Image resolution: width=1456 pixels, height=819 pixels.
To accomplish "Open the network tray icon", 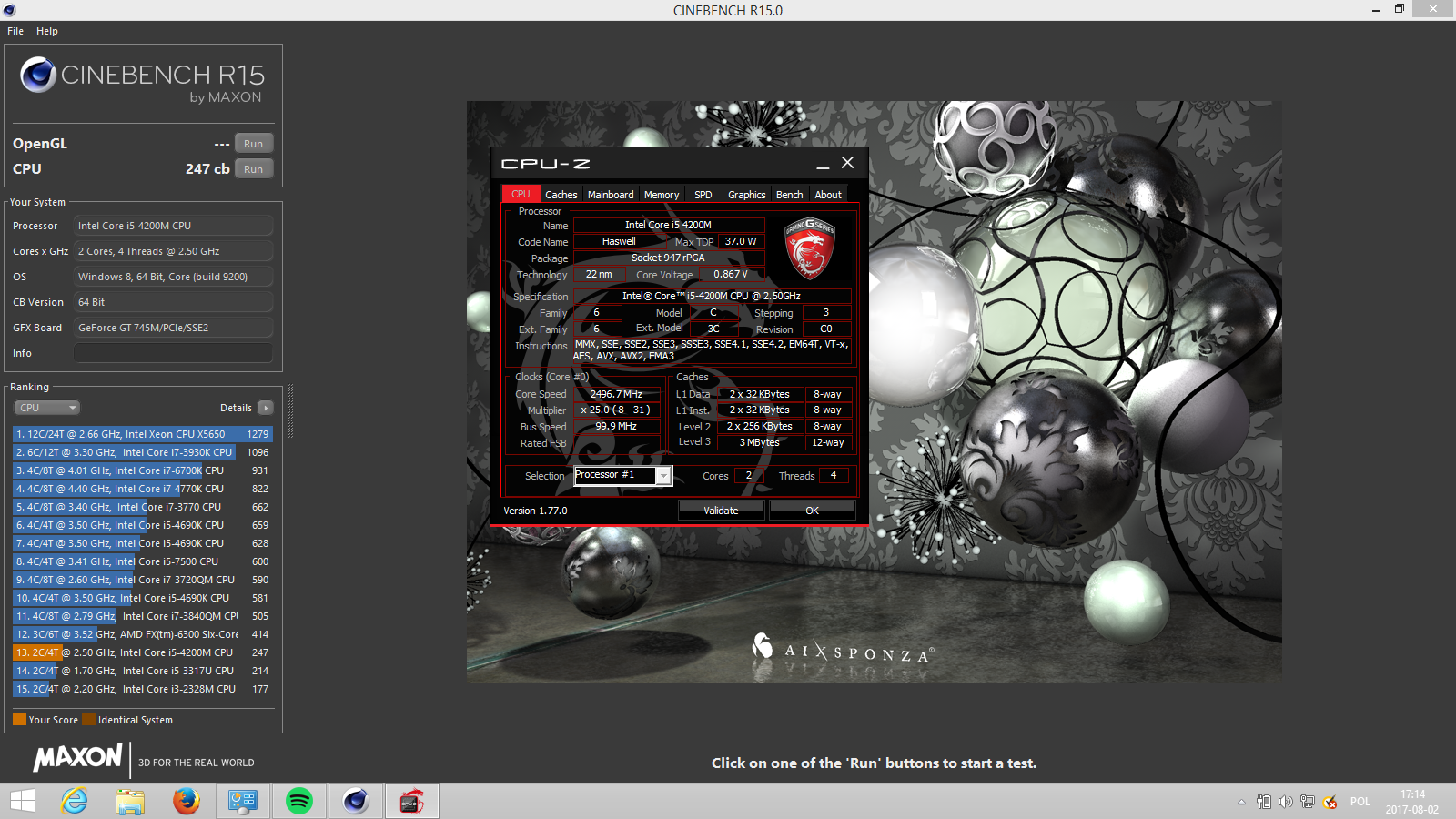I will (x=1308, y=802).
